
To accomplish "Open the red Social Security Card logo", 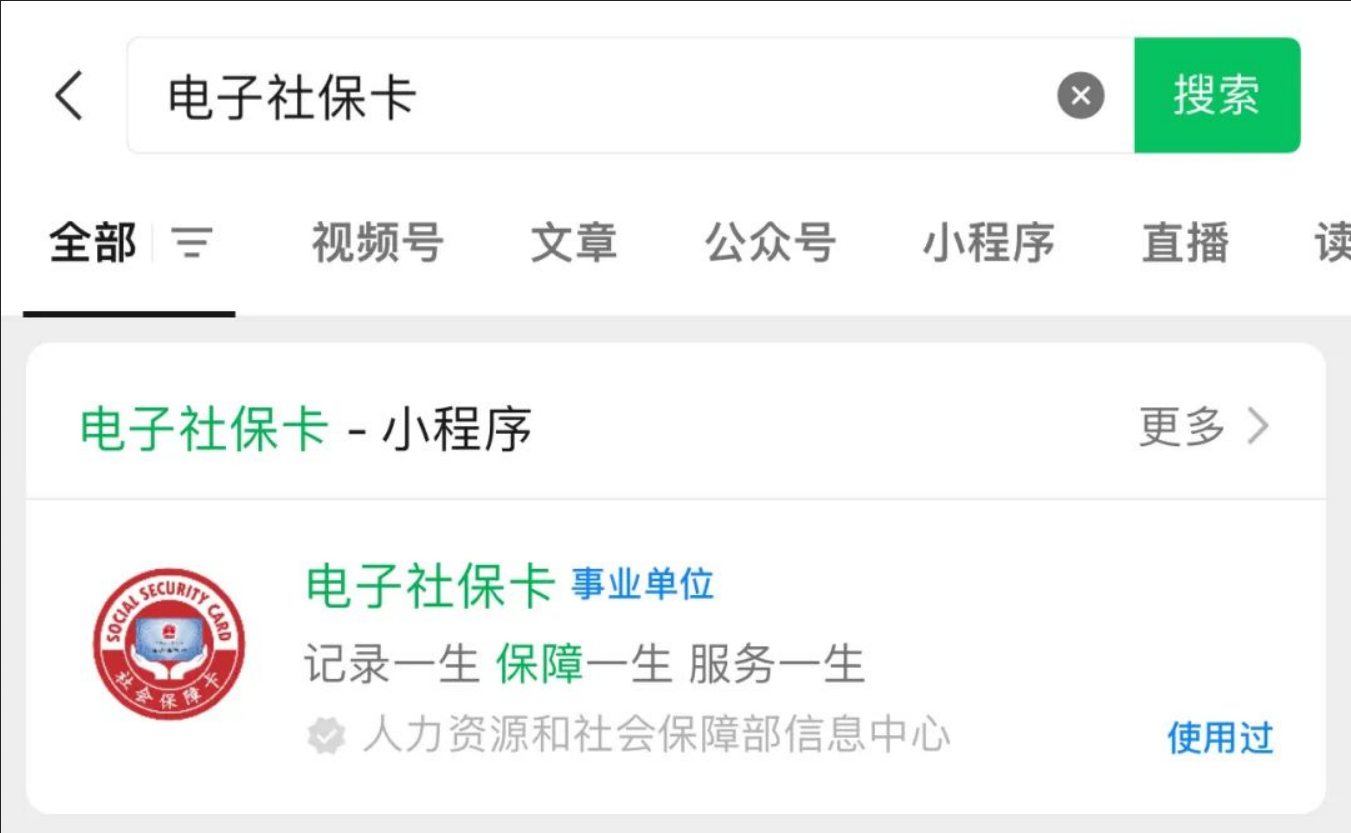I will [x=169, y=644].
